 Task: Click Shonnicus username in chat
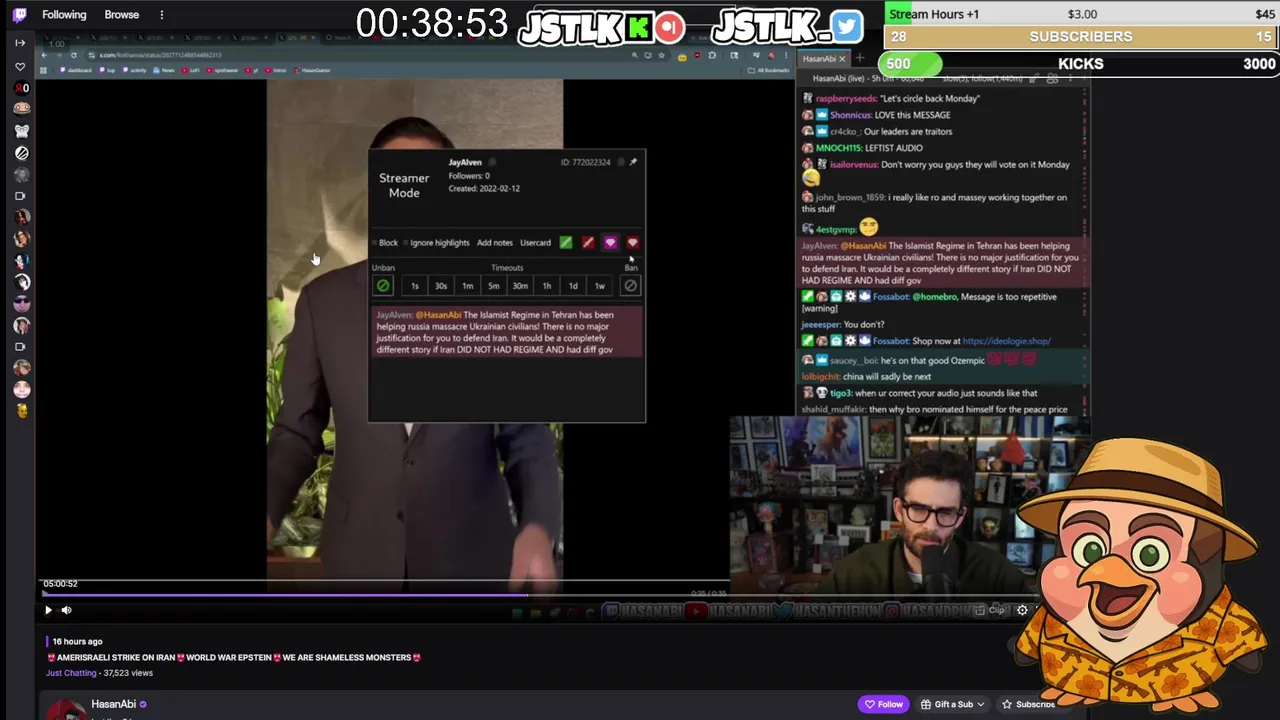[x=852, y=115]
